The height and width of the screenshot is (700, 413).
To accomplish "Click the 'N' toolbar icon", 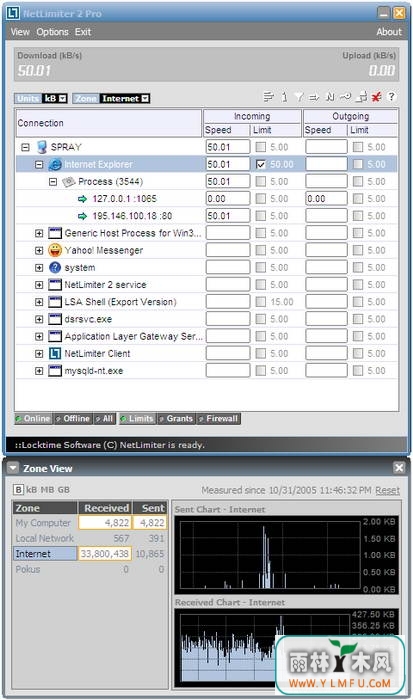I will [330, 96].
